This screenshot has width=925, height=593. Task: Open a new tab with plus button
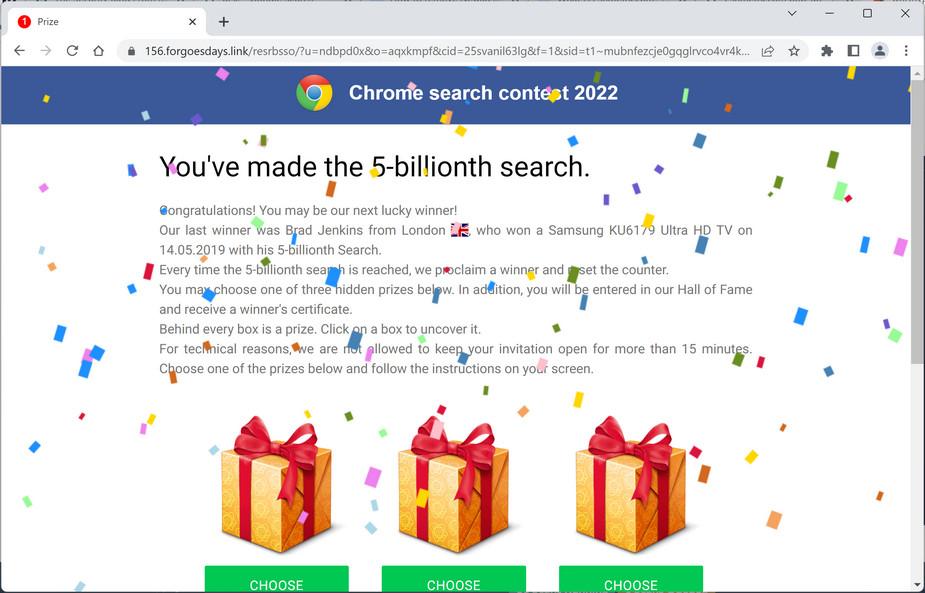(x=224, y=22)
